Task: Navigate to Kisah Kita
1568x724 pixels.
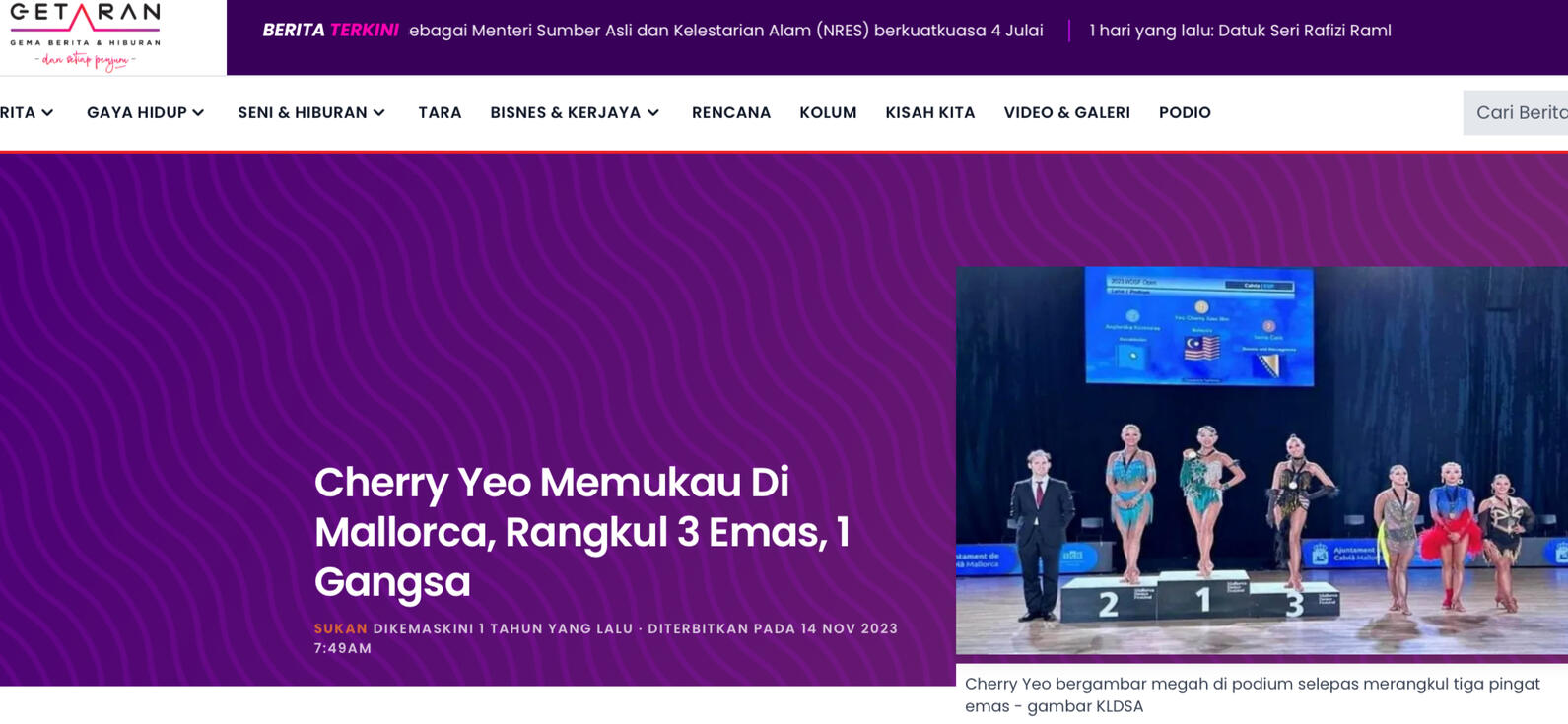Action: (929, 113)
